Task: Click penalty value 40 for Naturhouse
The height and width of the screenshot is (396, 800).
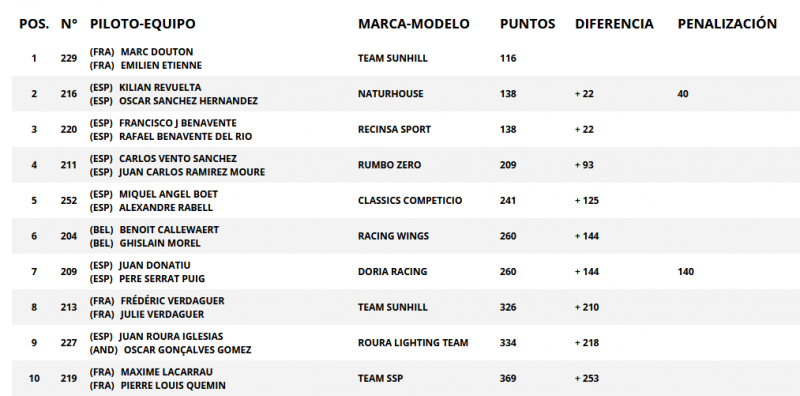Action: pos(683,94)
